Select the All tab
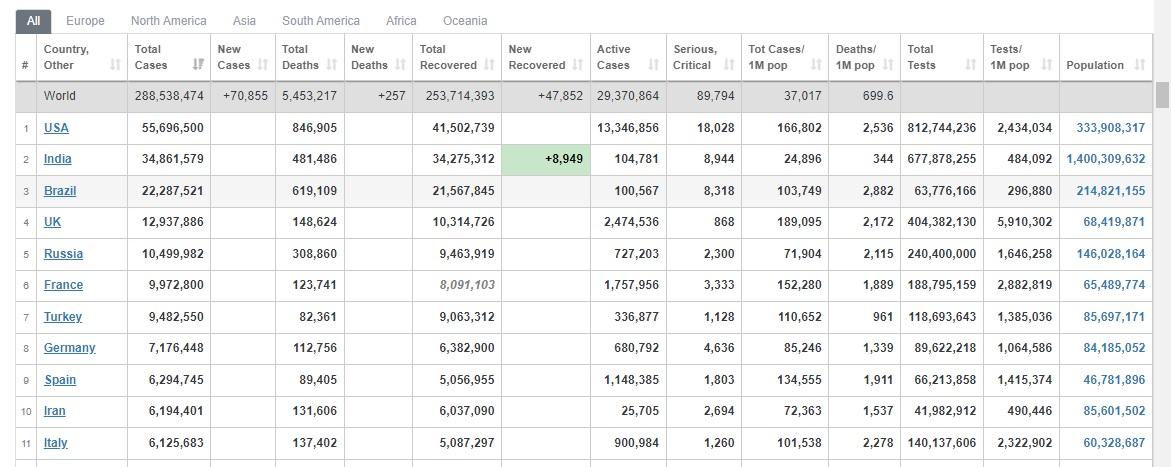This screenshot has height=467, width=1171. pos(34,21)
